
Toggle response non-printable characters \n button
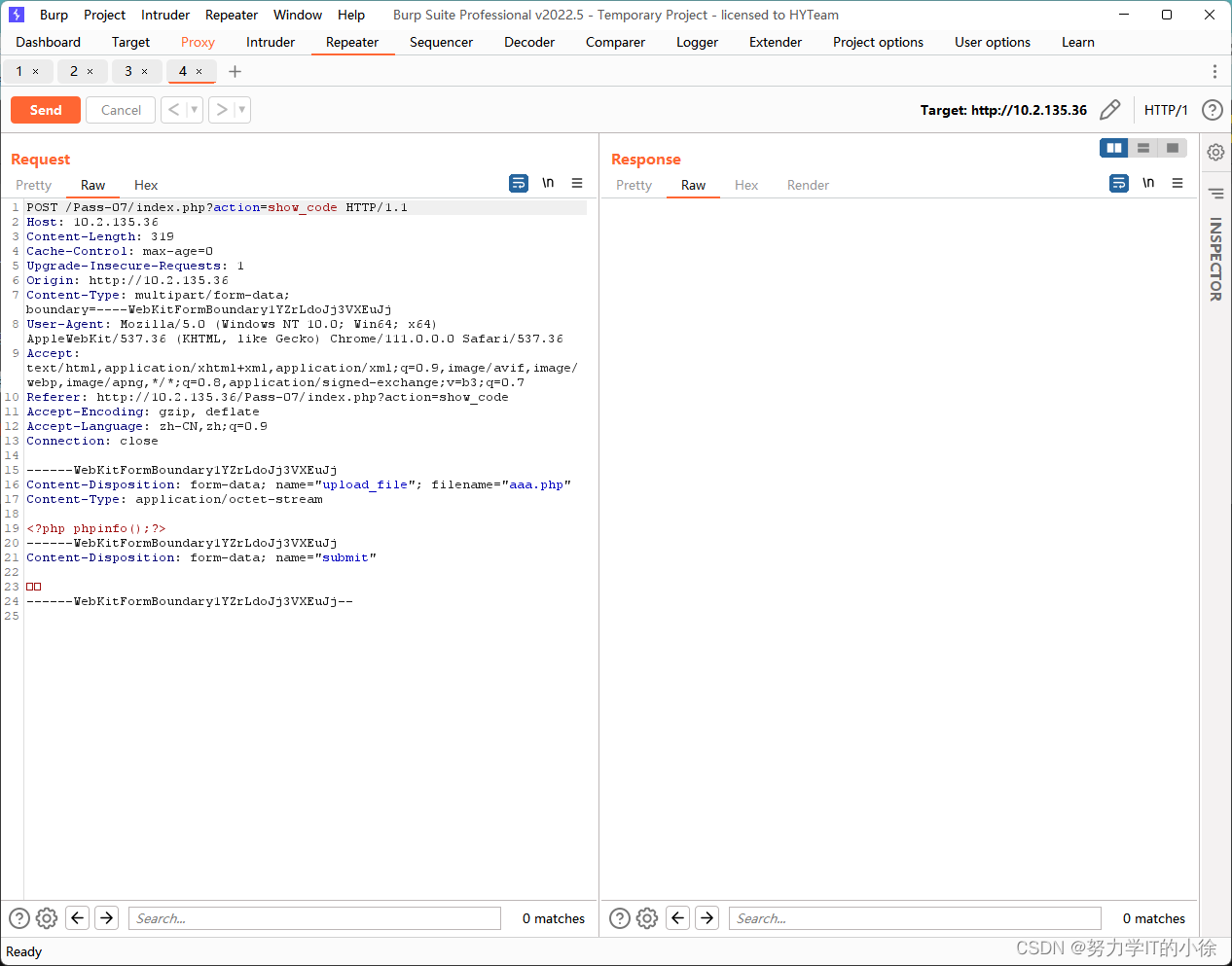coord(1148,183)
